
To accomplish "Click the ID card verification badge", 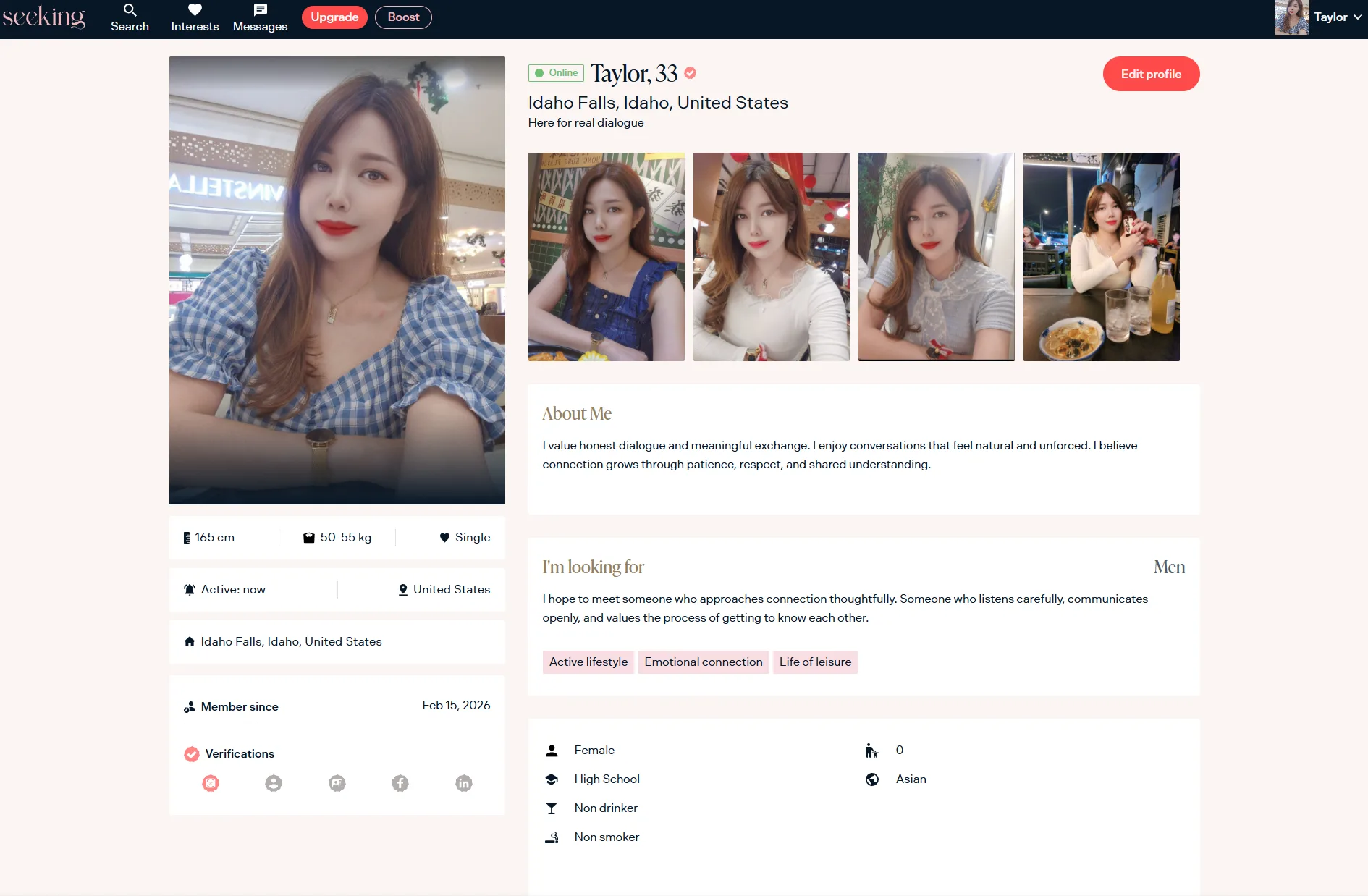I will coord(337,783).
